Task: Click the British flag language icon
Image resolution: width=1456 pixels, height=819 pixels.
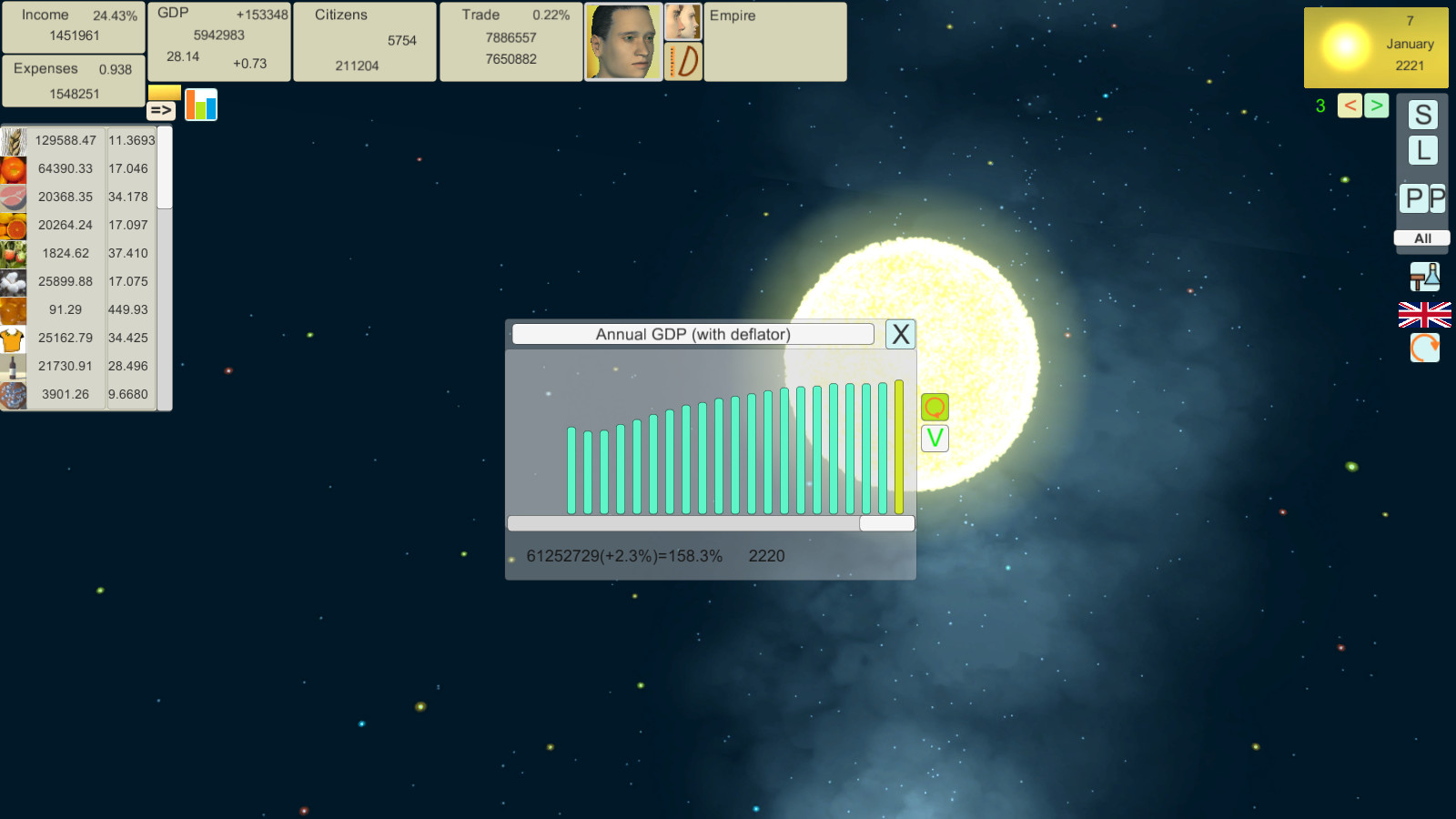Action: point(1424,315)
